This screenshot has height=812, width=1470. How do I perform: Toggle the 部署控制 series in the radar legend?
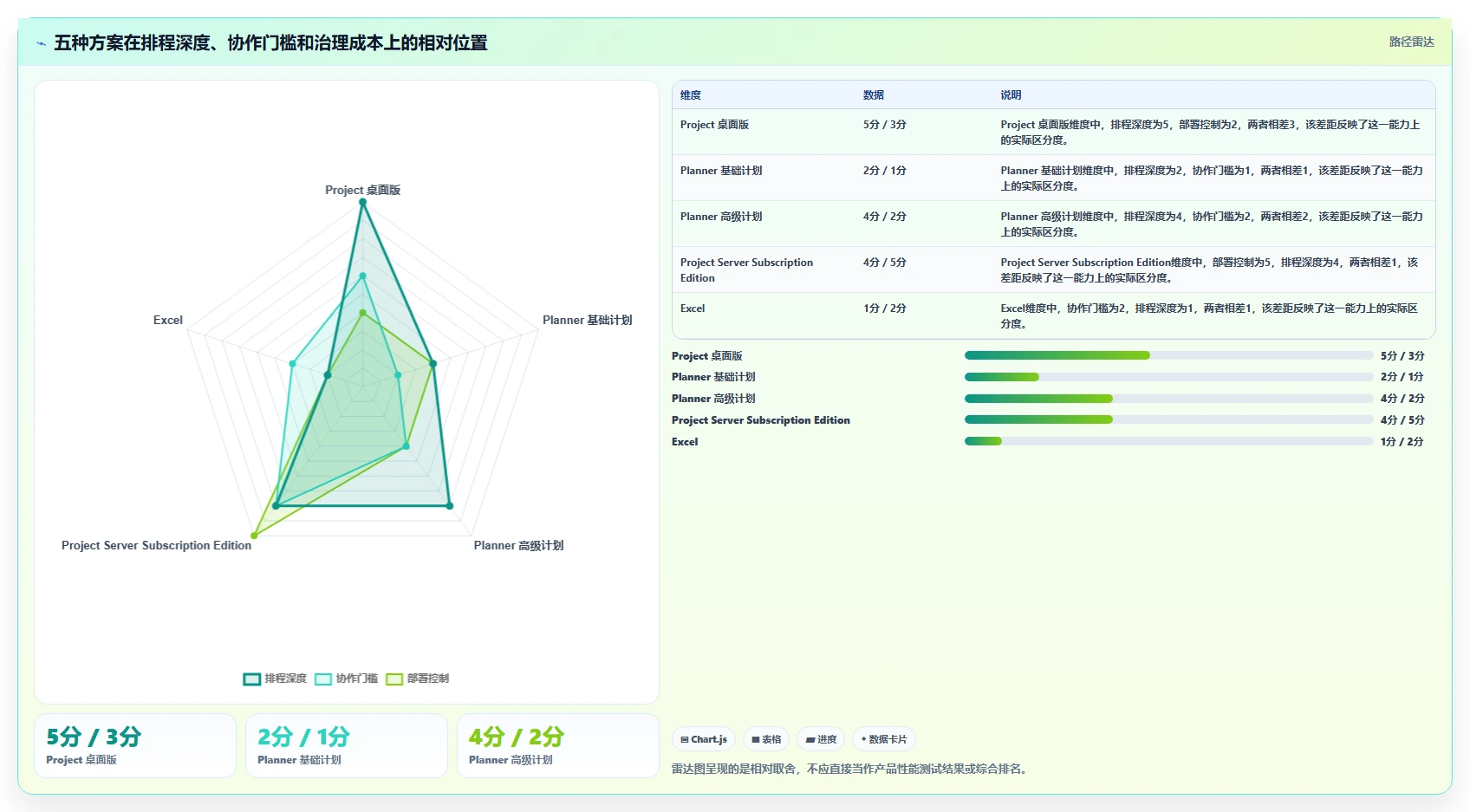(x=417, y=679)
